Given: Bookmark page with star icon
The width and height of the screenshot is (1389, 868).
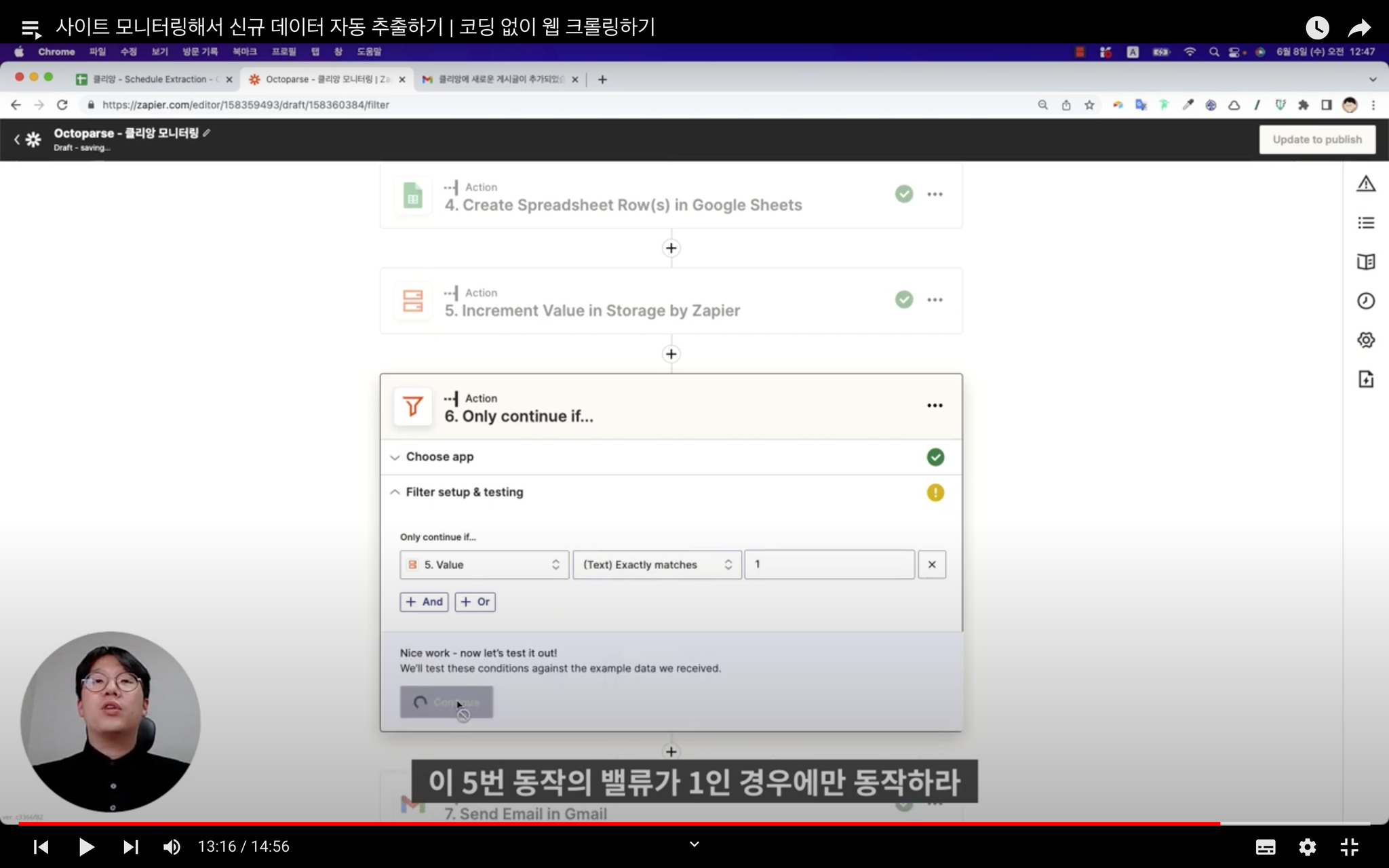Looking at the screenshot, I should (x=1089, y=104).
